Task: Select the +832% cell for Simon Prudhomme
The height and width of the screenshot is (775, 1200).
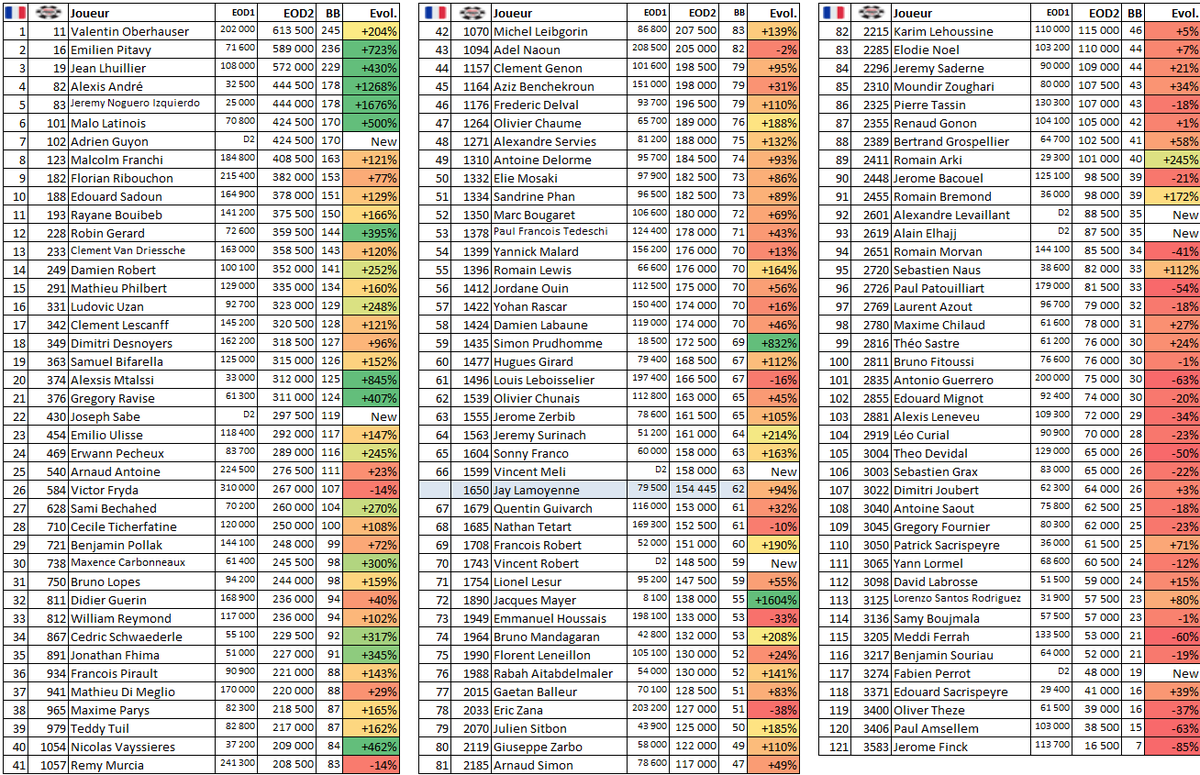Action: click(772, 344)
